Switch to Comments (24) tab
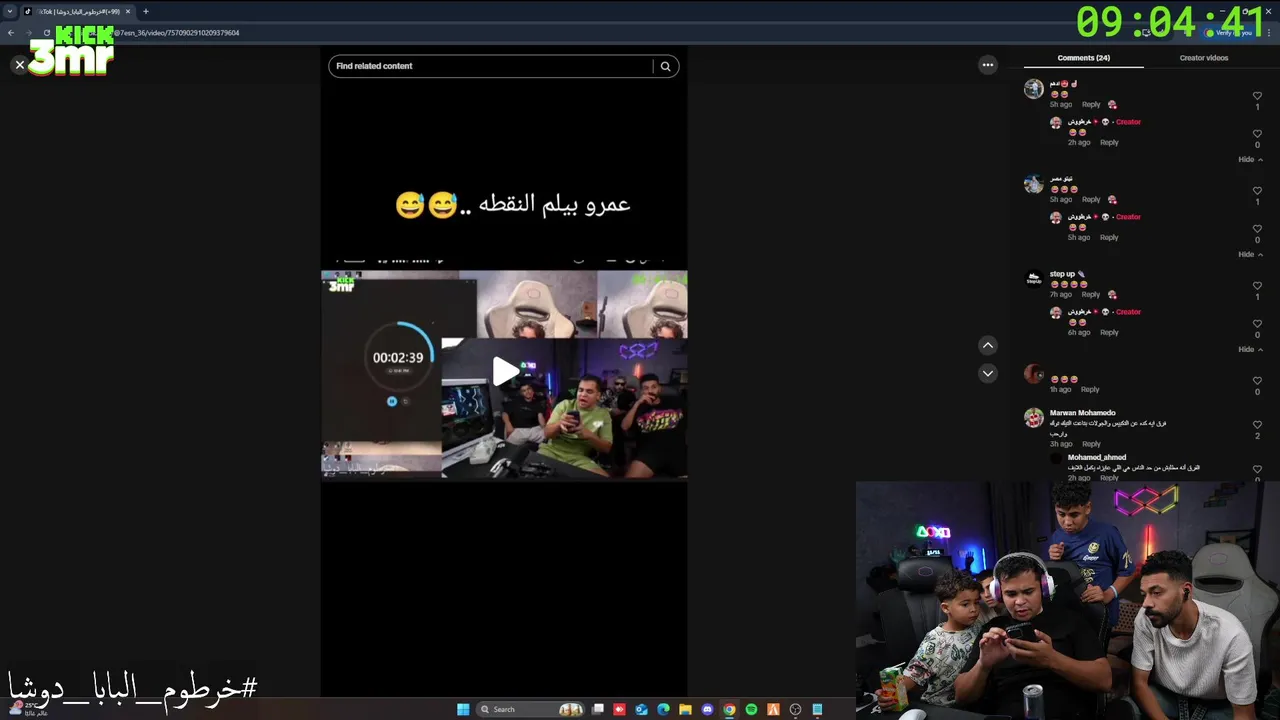This screenshot has height=720, width=1280. pos(1084,58)
